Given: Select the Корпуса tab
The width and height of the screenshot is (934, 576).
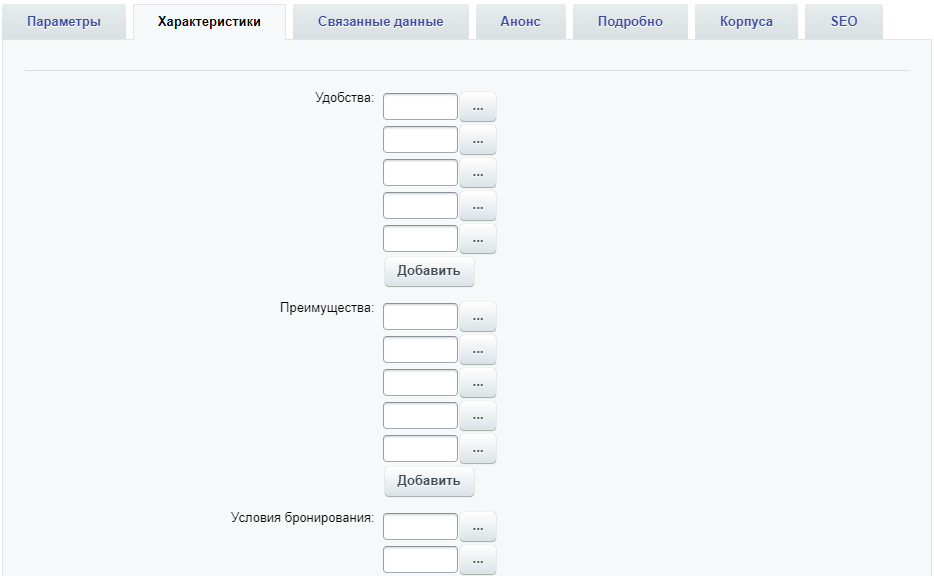Looking at the screenshot, I should click(746, 22).
